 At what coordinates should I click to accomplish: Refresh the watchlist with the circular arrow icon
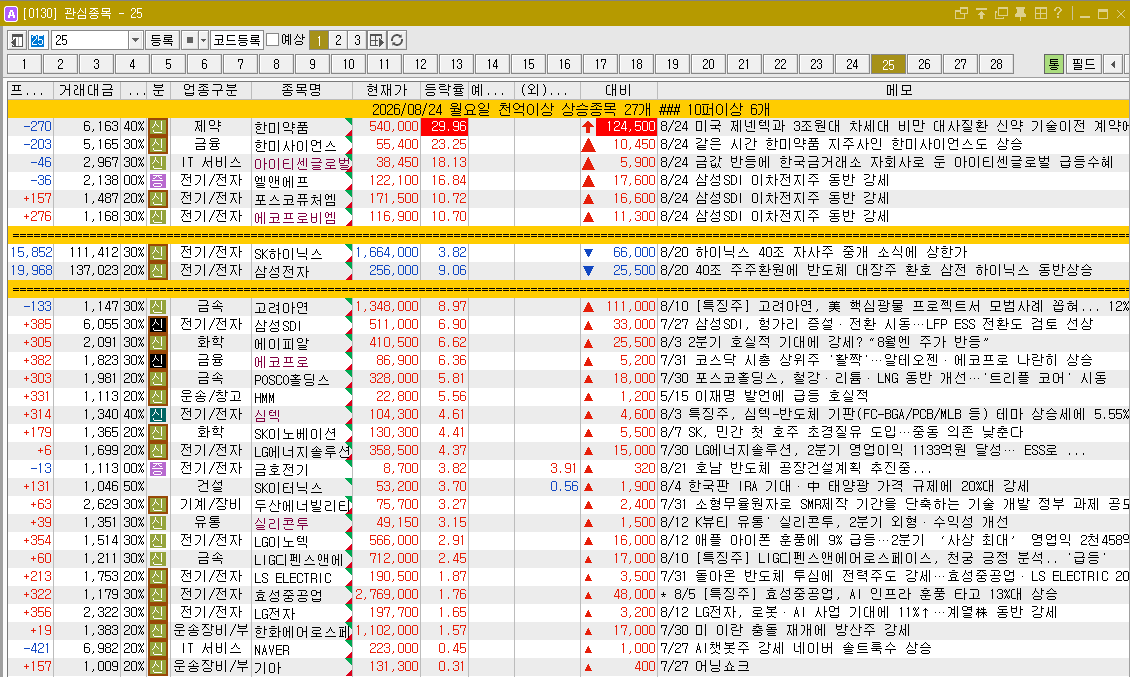(396, 40)
